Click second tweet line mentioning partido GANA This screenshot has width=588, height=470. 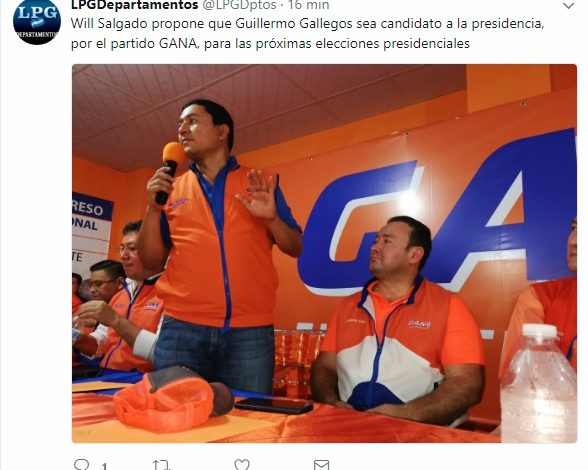270,44
